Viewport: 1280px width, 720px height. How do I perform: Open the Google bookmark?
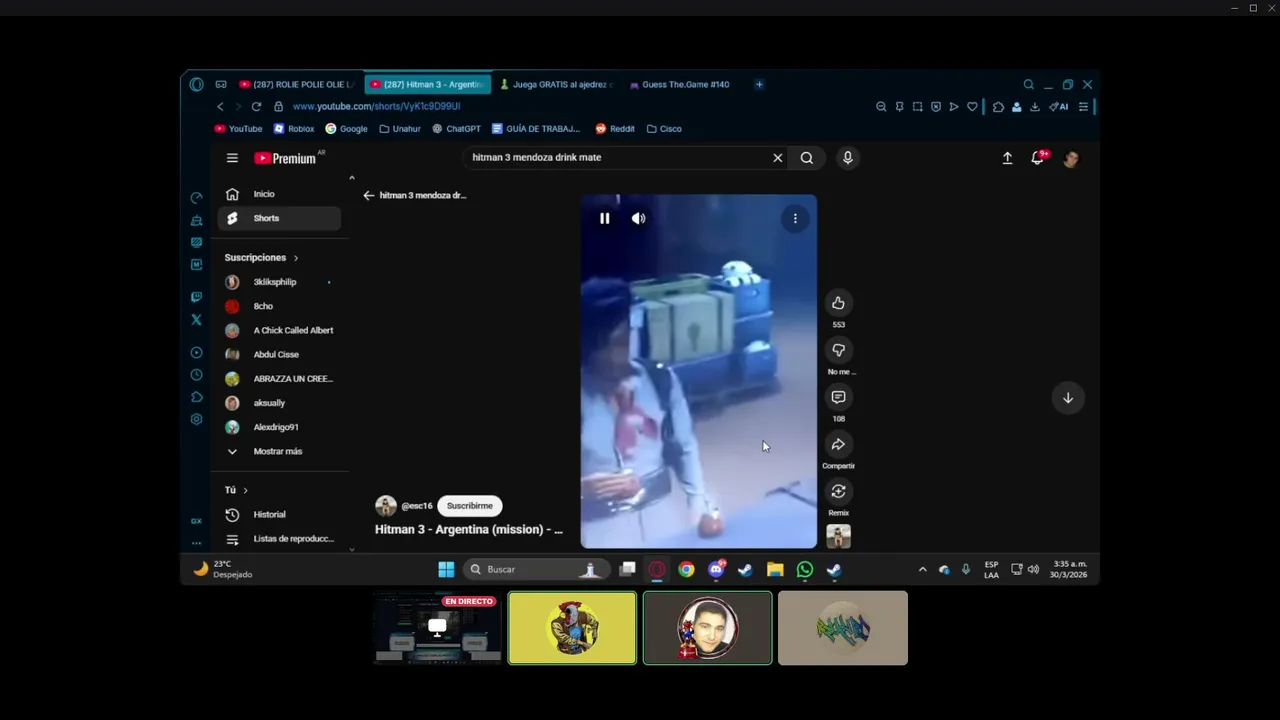pos(346,128)
